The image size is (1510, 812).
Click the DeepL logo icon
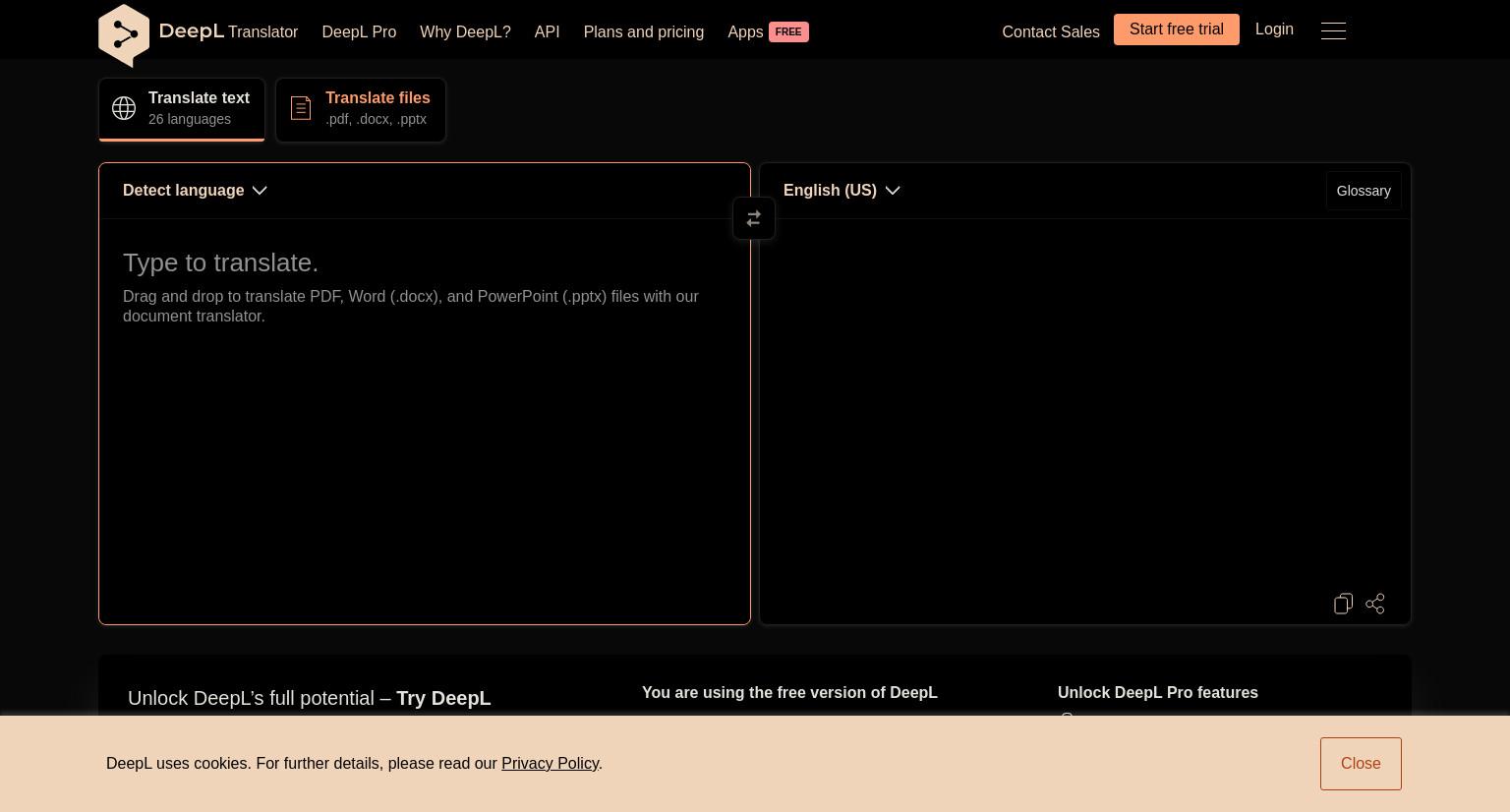click(124, 35)
